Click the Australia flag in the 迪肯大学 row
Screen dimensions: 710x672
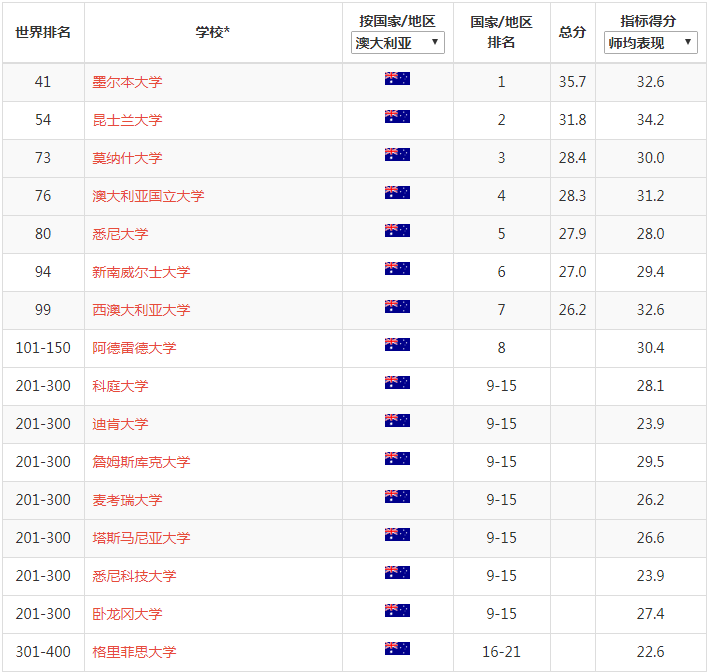(397, 421)
